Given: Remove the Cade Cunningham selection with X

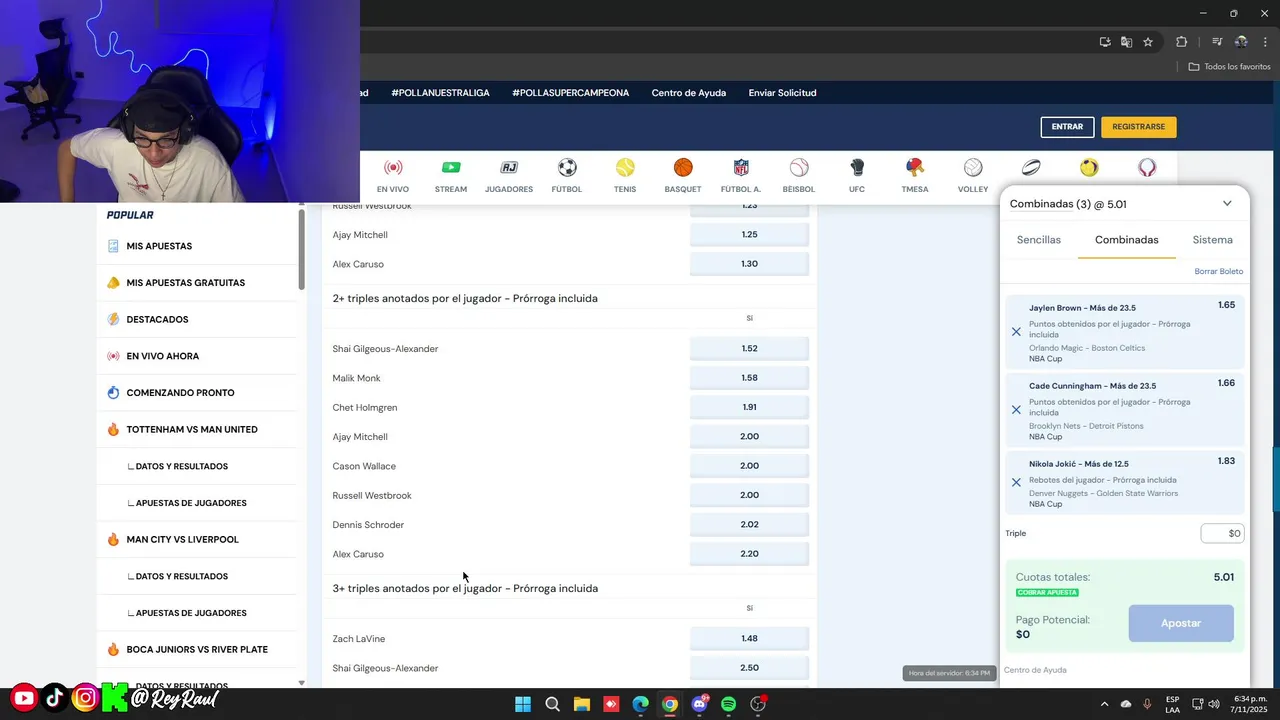Looking at the screenshot, I should click(x=1016, y=410).
